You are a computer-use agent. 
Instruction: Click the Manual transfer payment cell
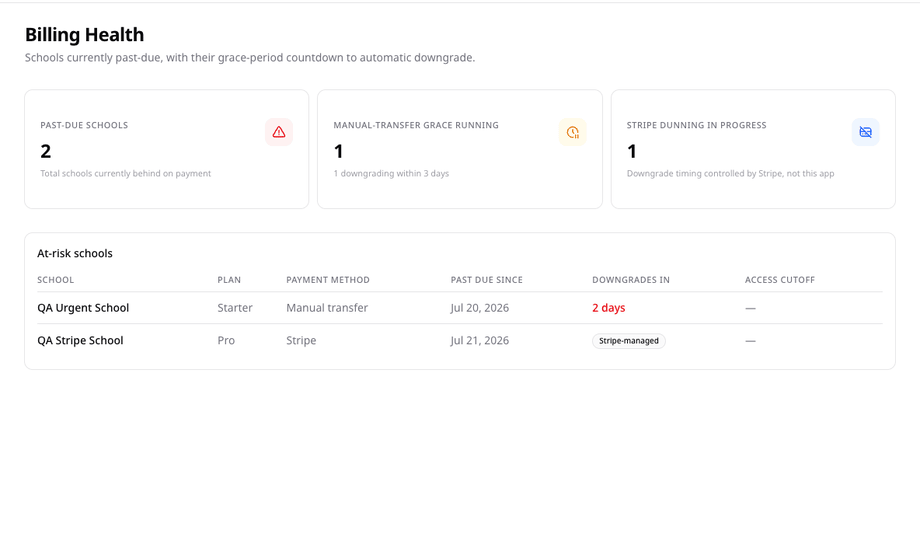[327, 308]
